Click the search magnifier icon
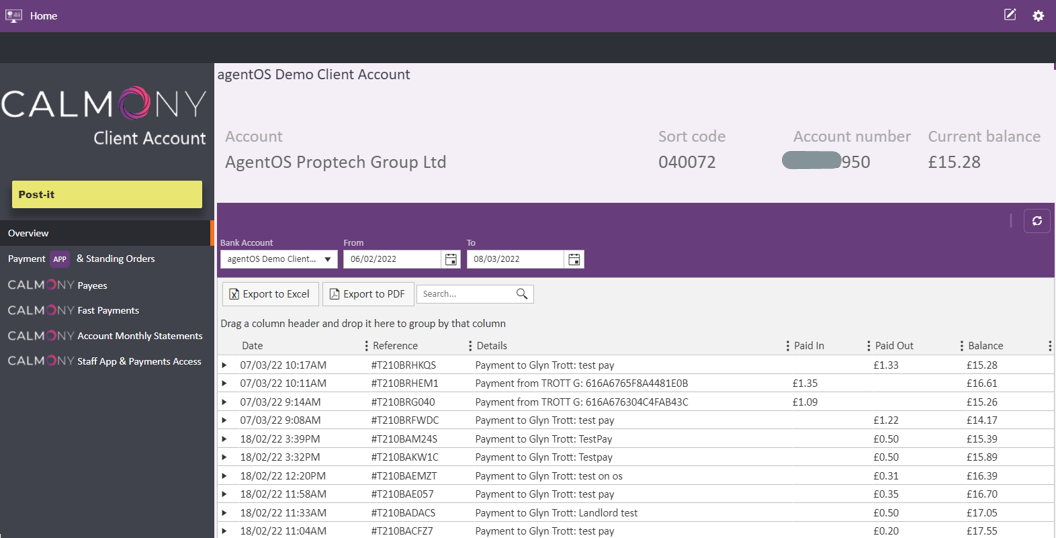This screenshot has height=538, width=1056. 522,294
